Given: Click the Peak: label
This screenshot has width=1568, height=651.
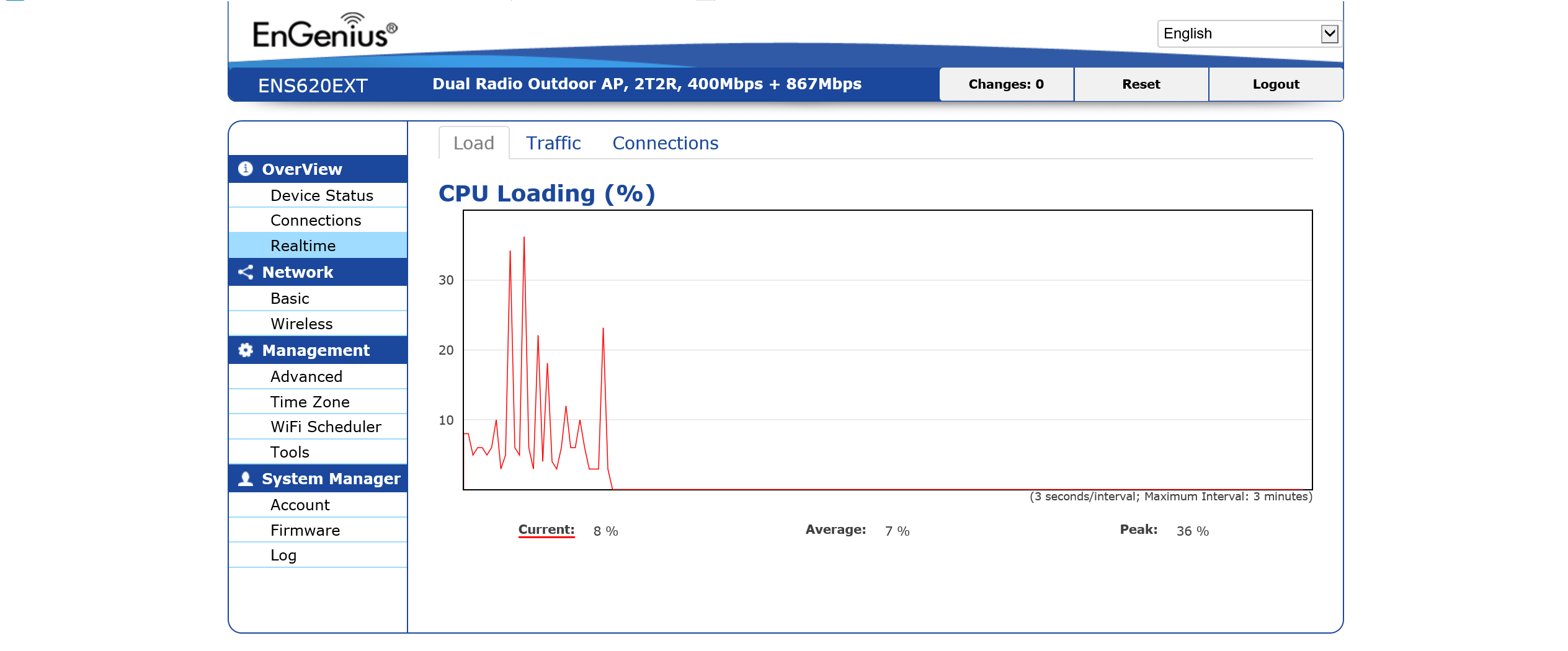Looking at the screenshot, I should pyautogui.click(x=1138, y=529).
